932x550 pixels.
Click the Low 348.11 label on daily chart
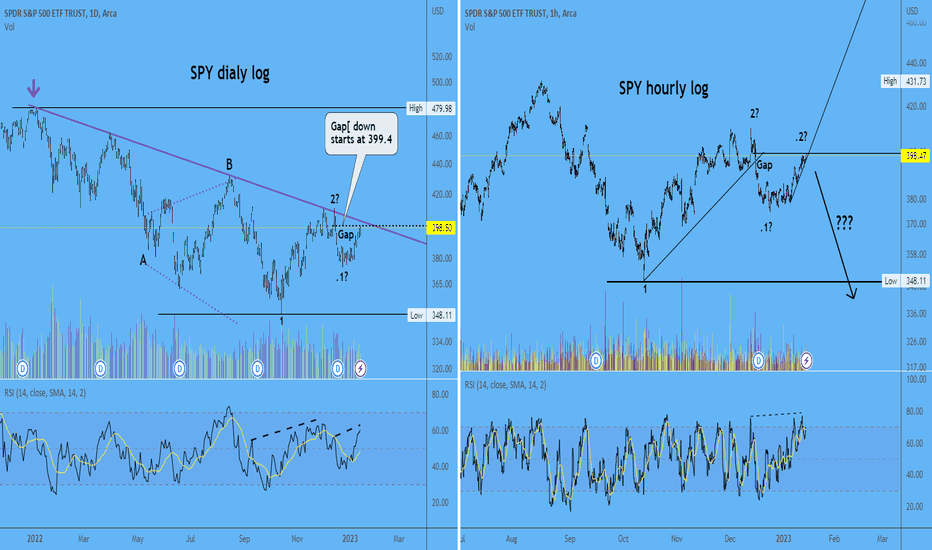(432, 315)
